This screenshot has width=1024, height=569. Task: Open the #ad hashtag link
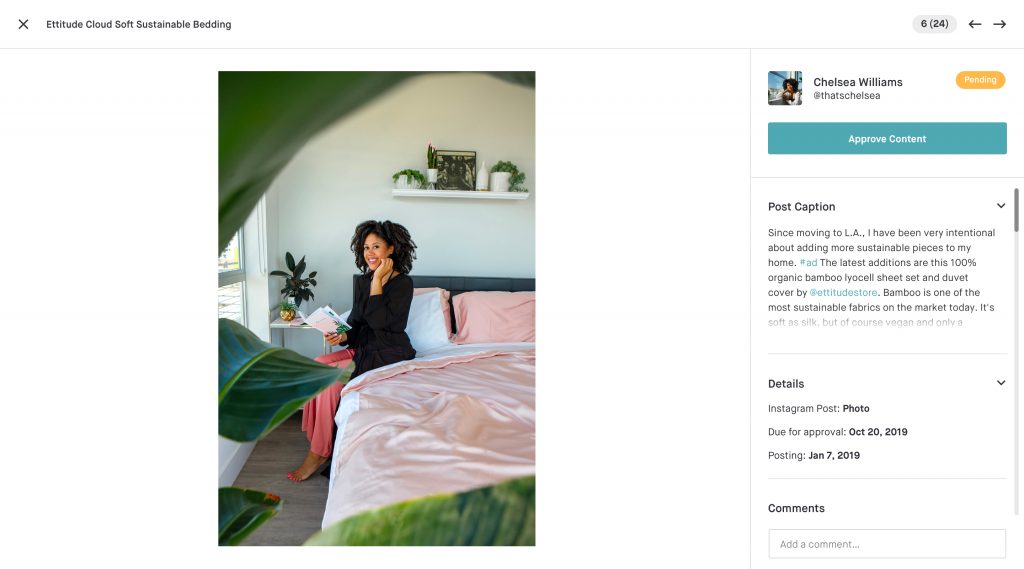point(808,263)
